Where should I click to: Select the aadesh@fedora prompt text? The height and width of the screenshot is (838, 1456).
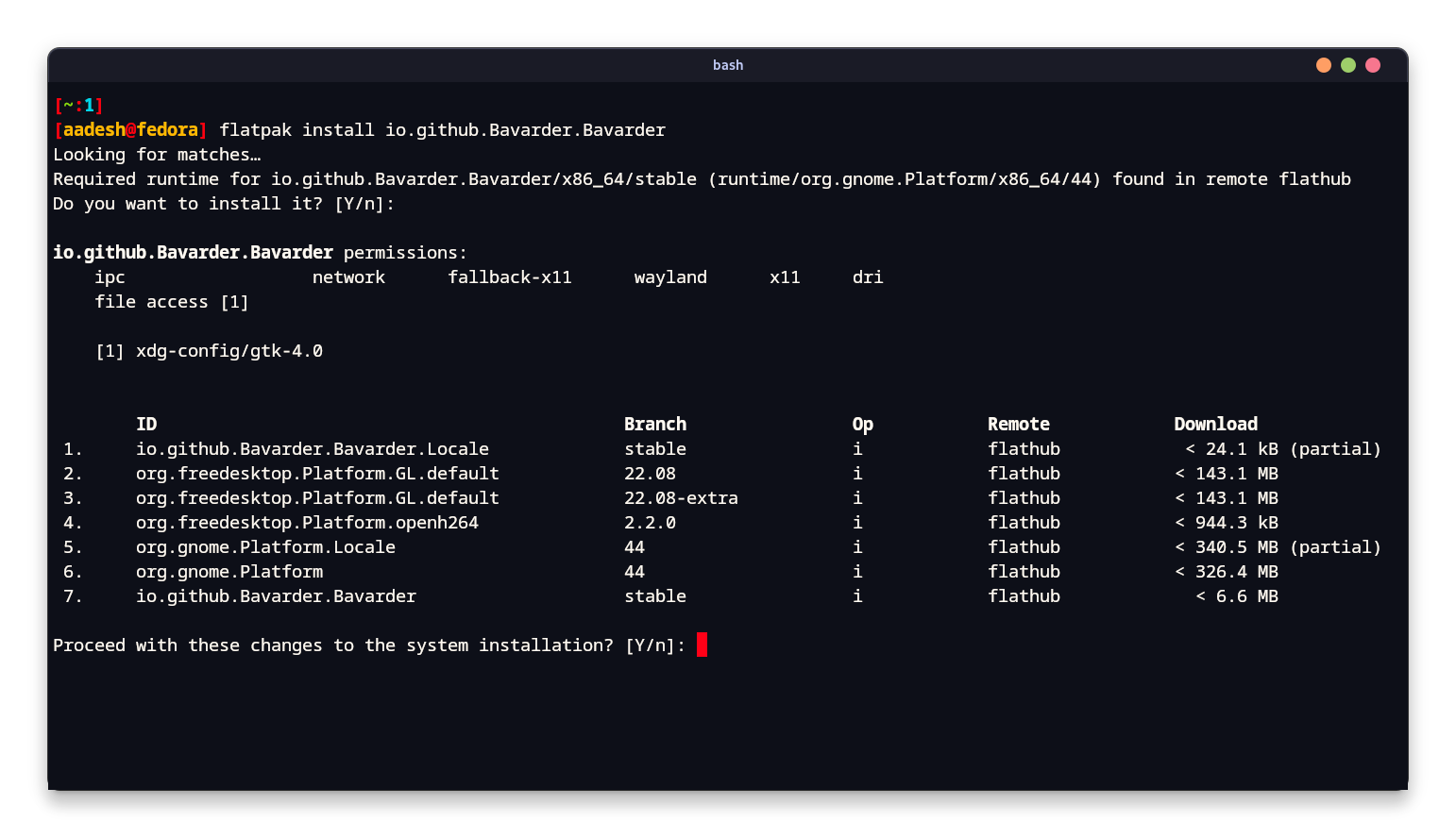(130, 129)
